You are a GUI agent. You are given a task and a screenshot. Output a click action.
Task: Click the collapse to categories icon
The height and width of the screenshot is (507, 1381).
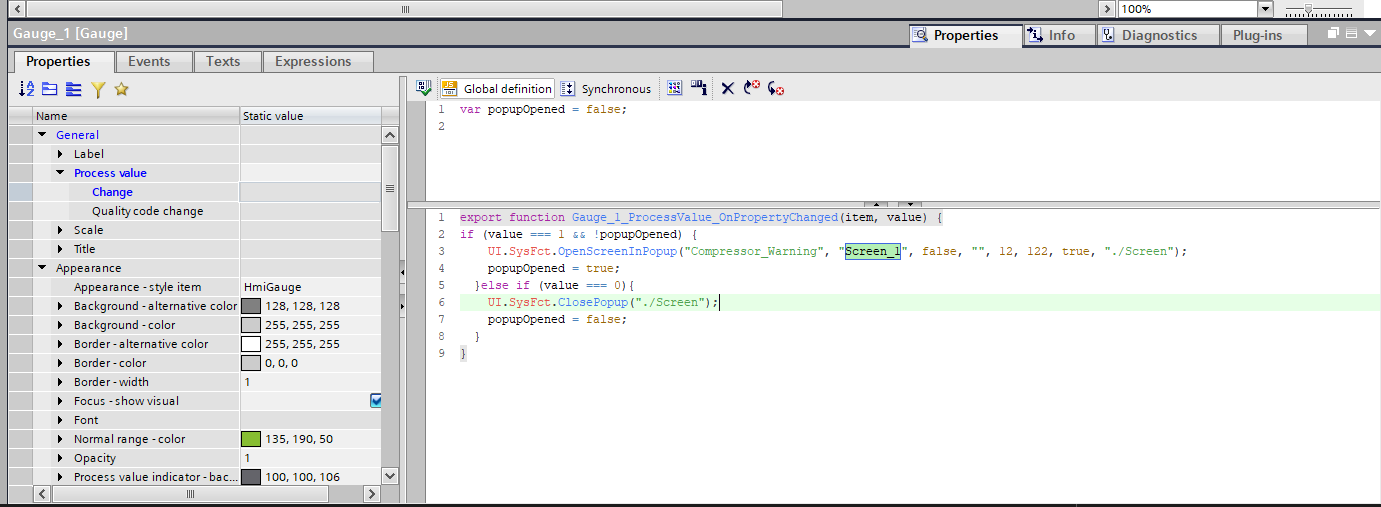tap(50, 89)
